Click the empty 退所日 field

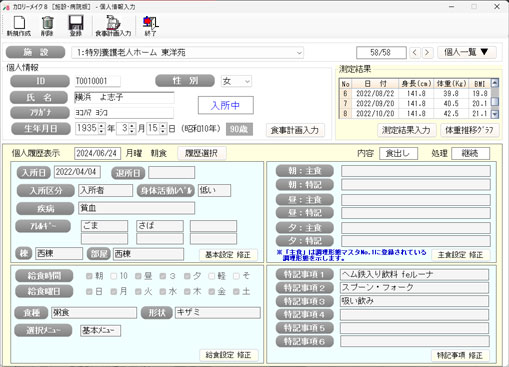pos(171,173)
